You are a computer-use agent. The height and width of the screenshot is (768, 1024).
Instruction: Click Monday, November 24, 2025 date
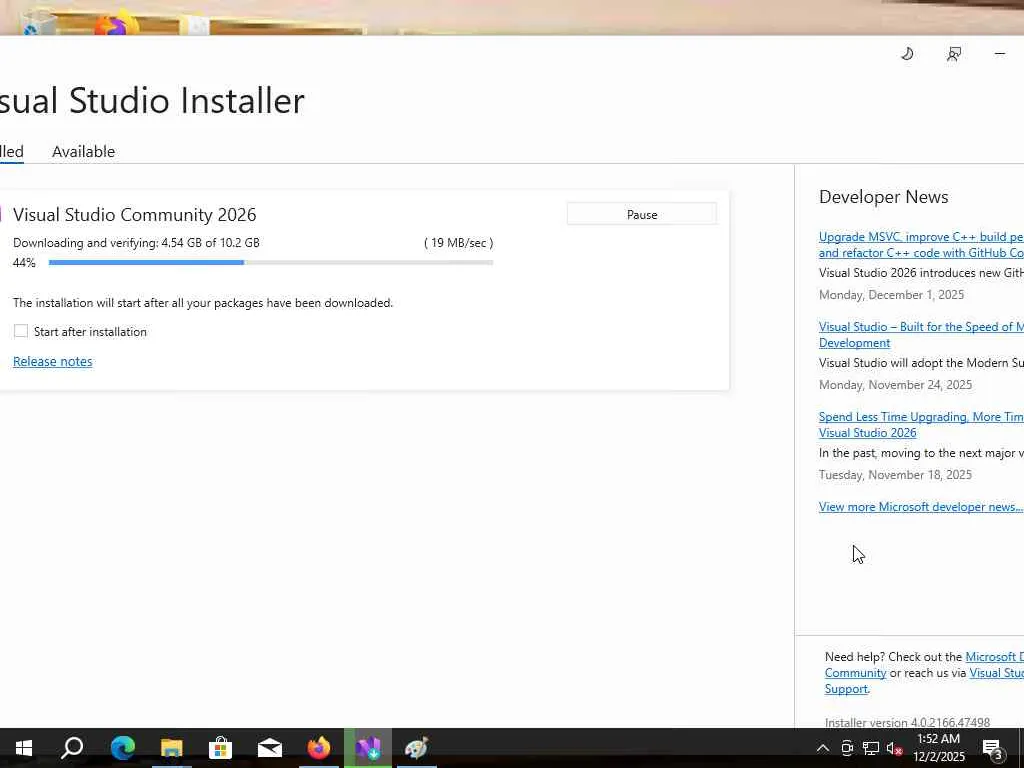(x=895, y=385)
